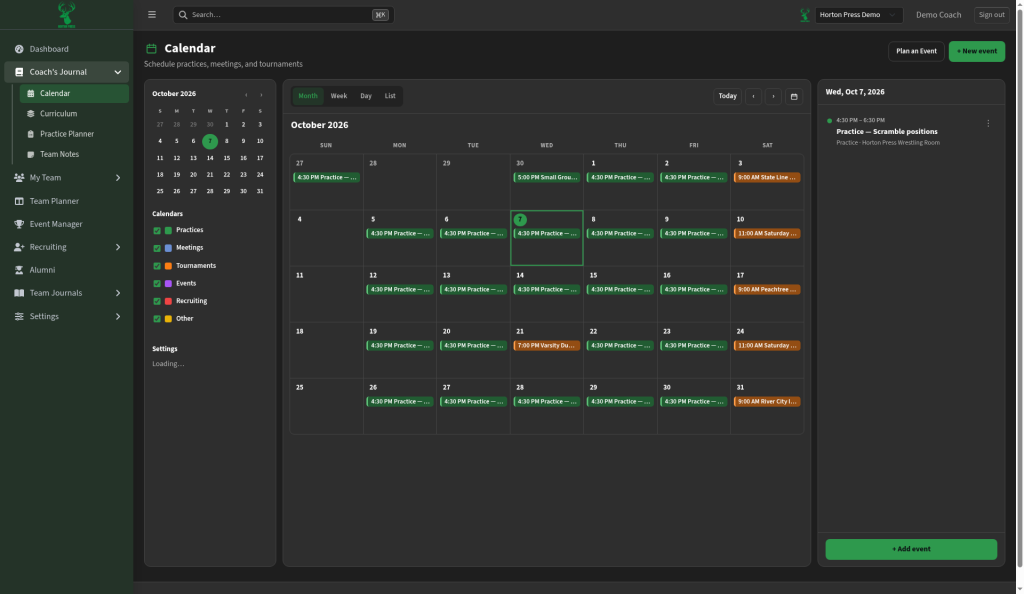Open Curriculum item in sidebar
This screenshot has width=1024, height=594.
[x=74, y=114]
